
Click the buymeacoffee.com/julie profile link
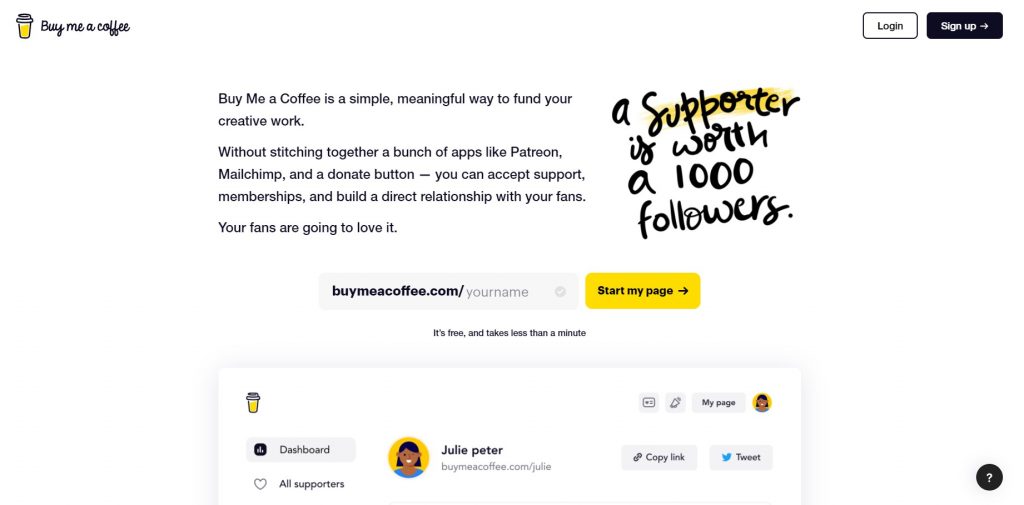496,467
